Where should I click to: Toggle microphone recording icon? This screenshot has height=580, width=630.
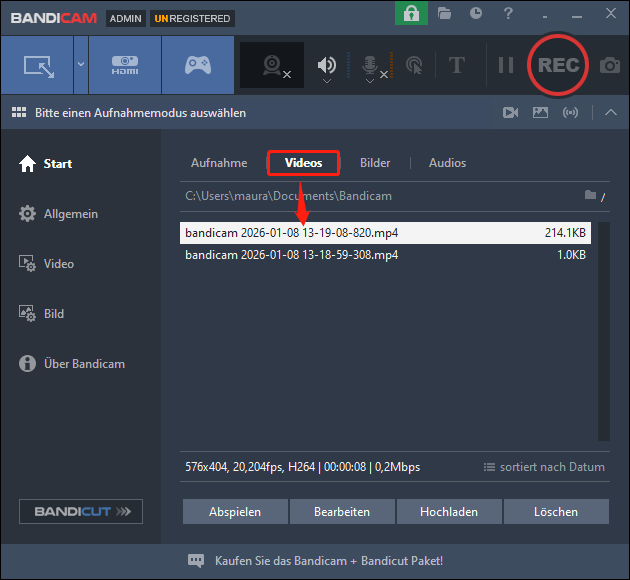point(370,64)
